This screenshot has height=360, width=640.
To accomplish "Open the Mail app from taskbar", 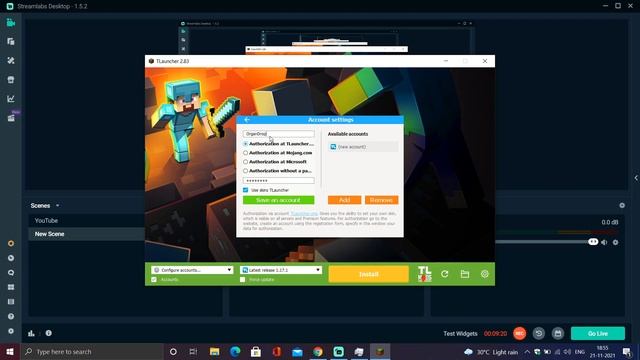I will point(297,351).
